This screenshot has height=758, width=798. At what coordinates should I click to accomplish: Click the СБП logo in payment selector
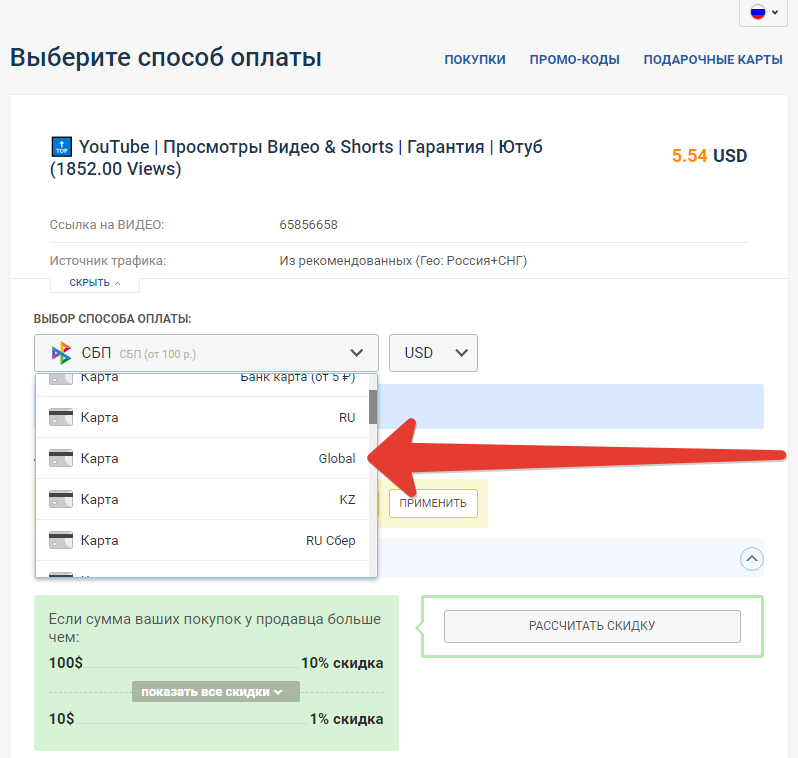click(x=62, y=352)
